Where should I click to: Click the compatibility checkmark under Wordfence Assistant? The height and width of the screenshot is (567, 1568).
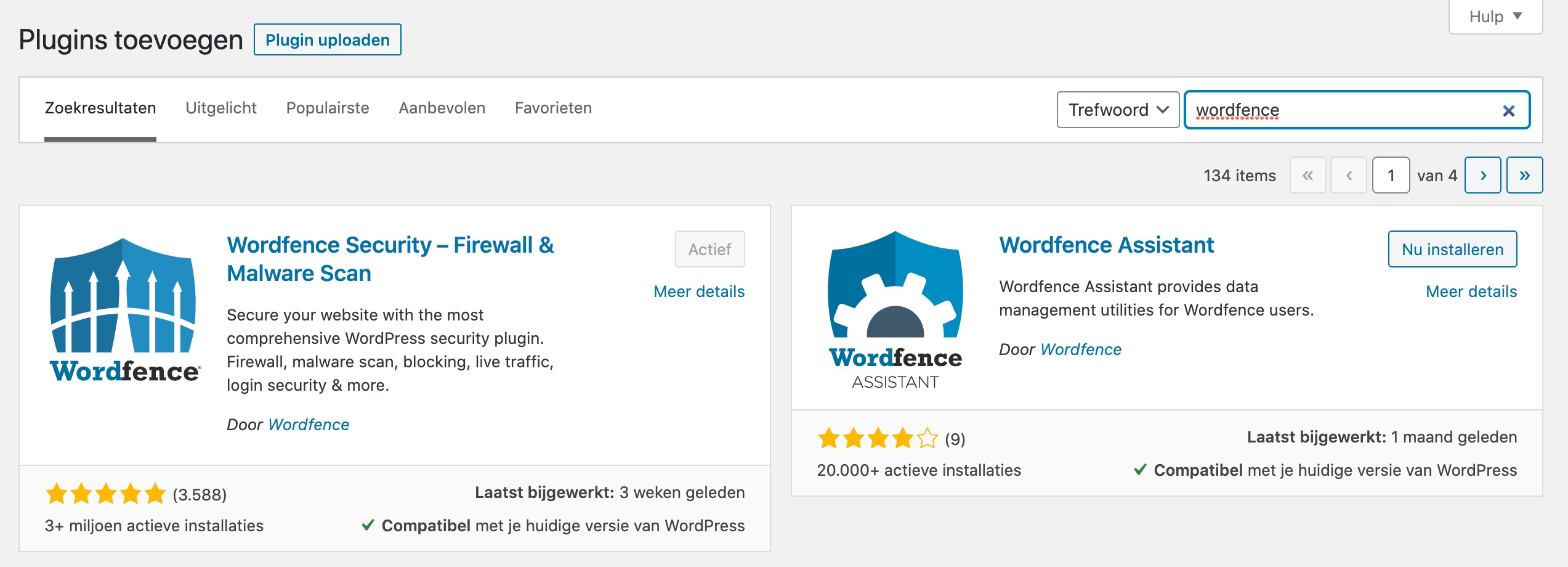pyautogui.click(x=1140, y=470)
